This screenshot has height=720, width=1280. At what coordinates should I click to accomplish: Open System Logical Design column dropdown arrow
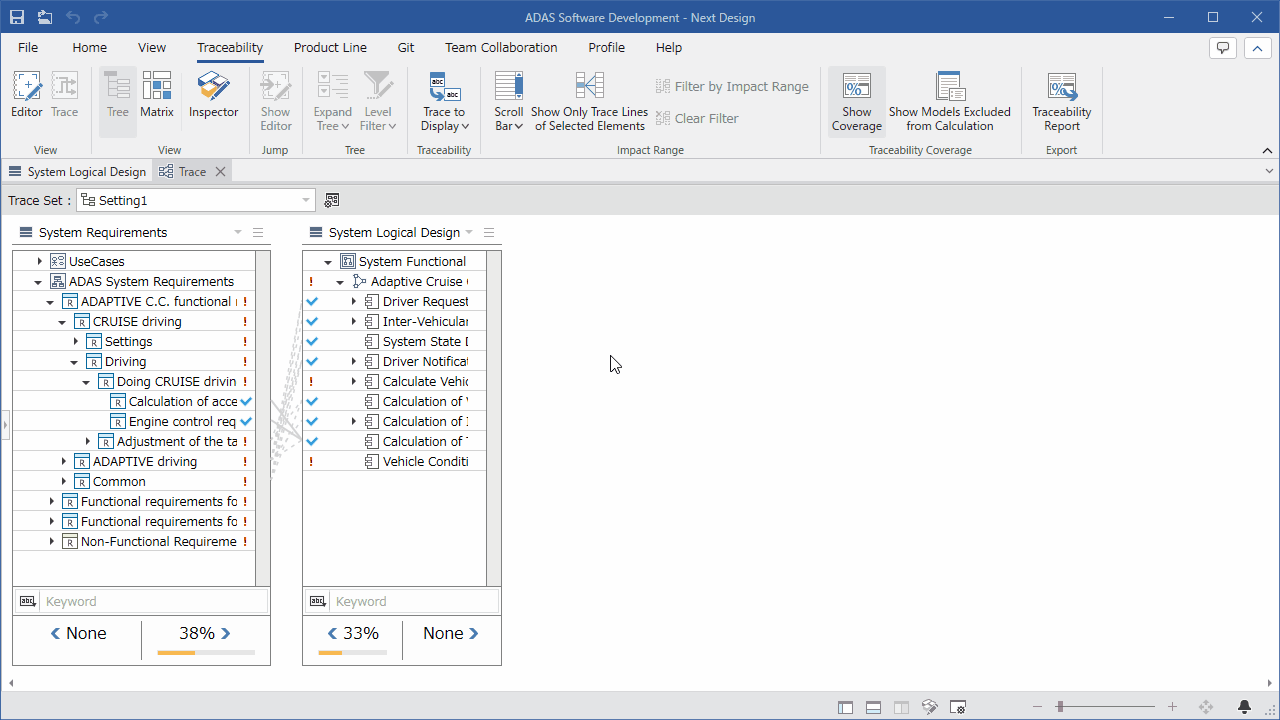[469, 232]
